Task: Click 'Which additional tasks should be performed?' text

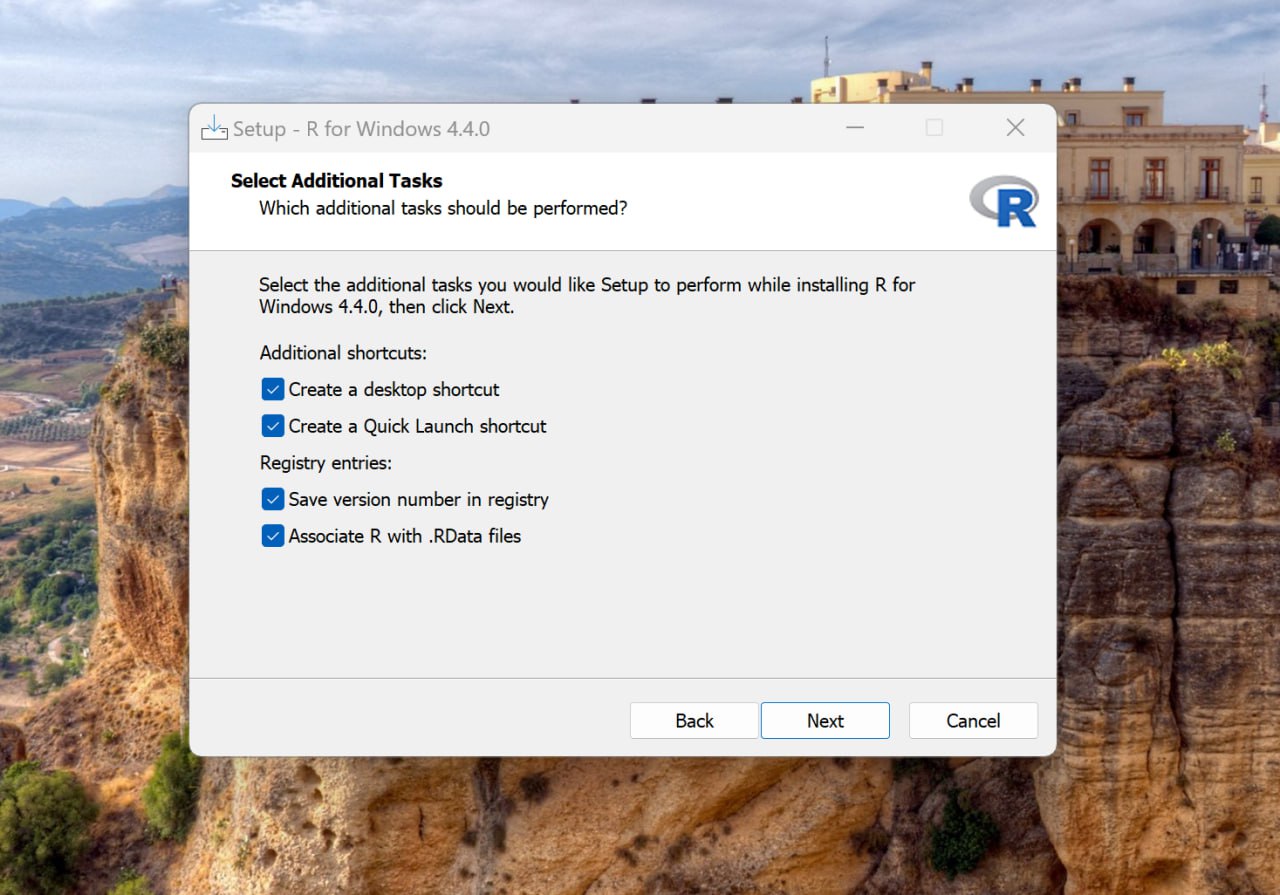Action: coord(443,208)
